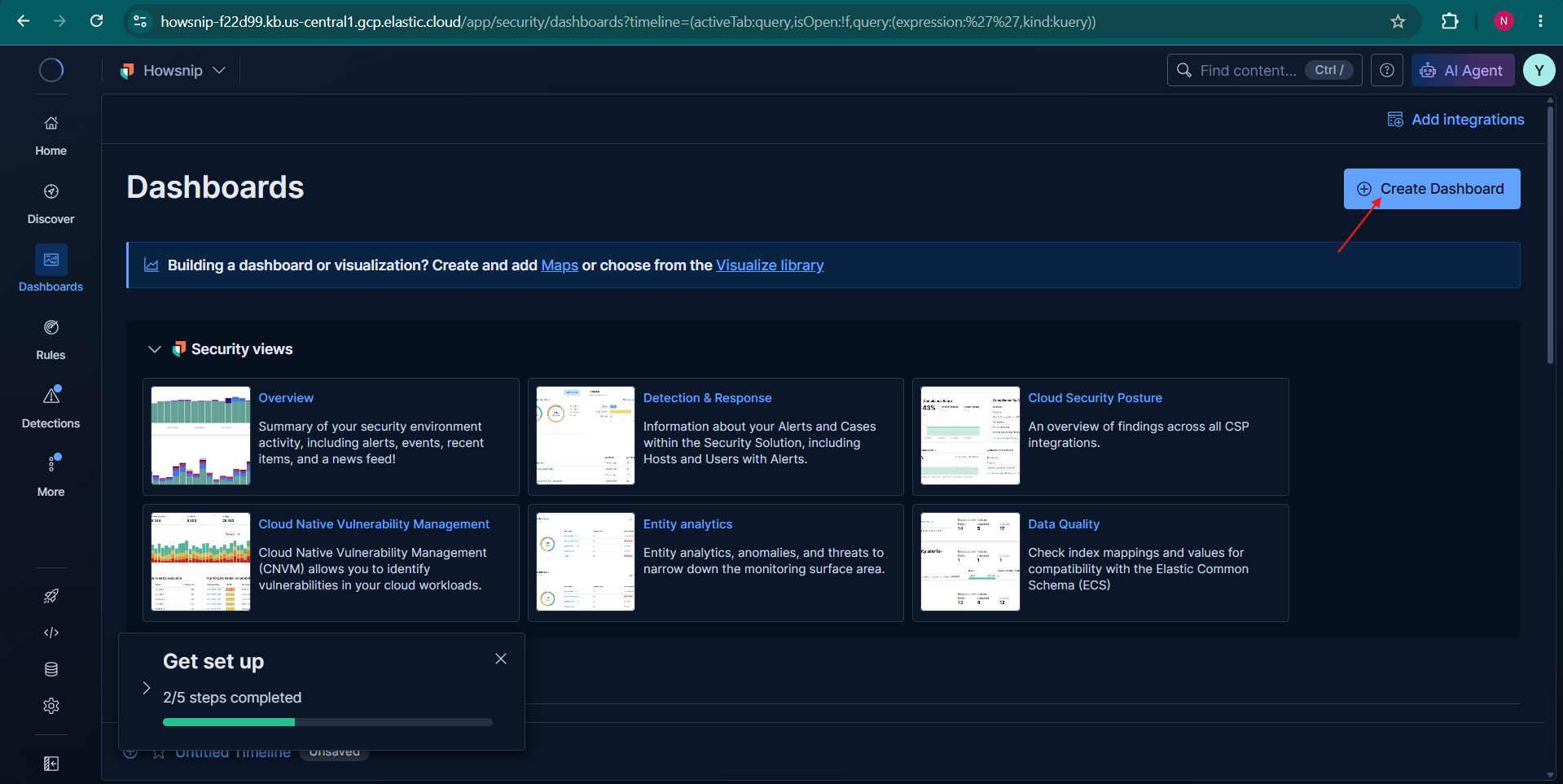This screenshot has height=784, width=1563.
Task: Go back with the browser back arrow
Action: click(x=24, y=21)
